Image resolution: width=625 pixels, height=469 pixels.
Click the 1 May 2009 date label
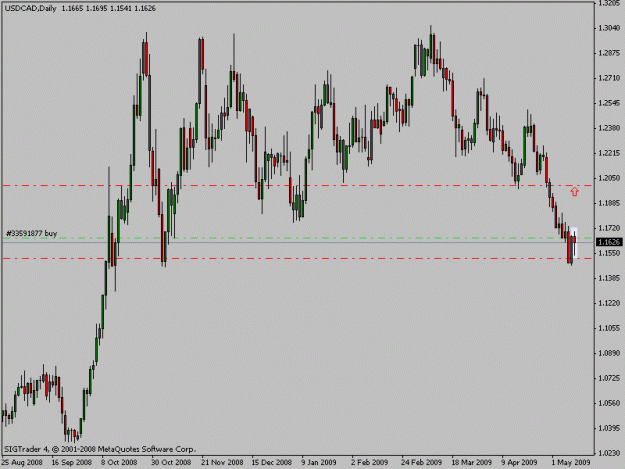[x=571, y=463]
